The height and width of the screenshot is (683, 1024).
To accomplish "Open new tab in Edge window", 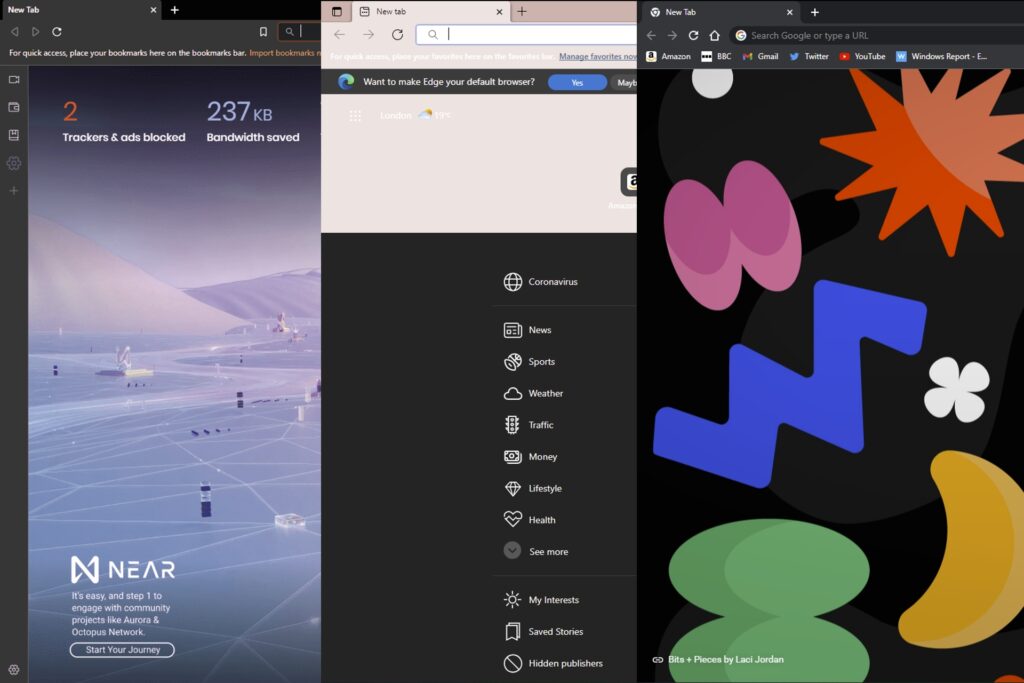I will (x=522, y=11).
